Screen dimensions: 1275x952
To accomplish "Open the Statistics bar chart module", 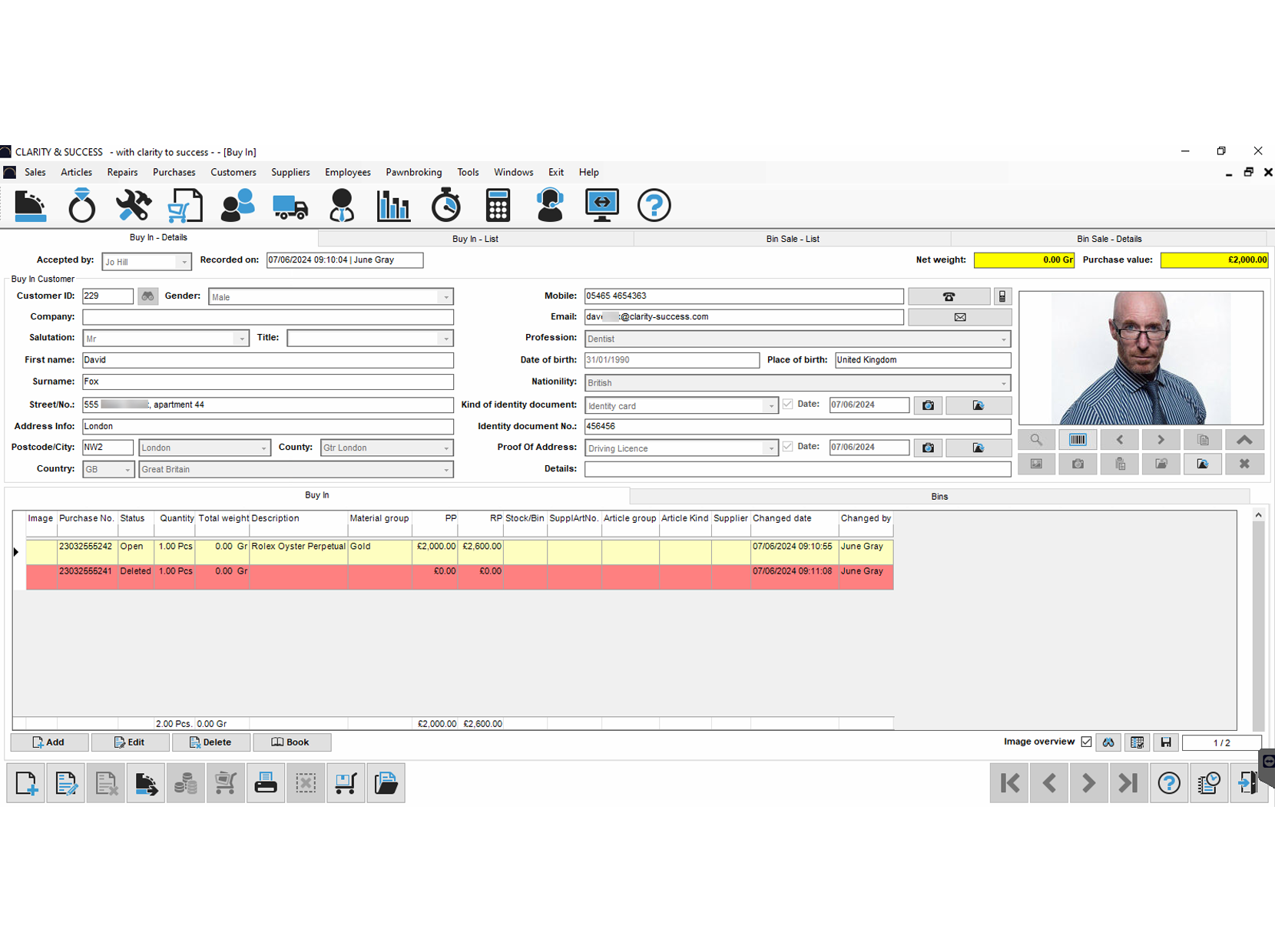I will point(393,205).
